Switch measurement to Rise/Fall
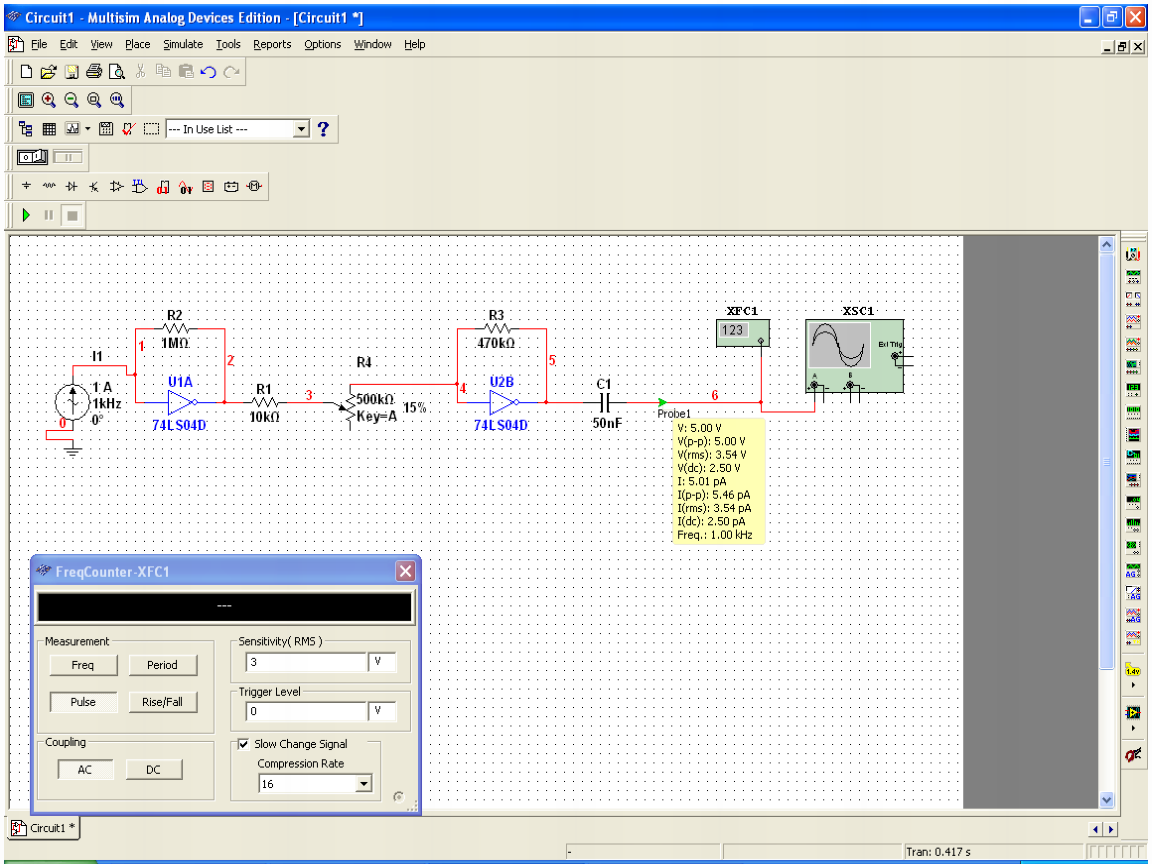 162,702
